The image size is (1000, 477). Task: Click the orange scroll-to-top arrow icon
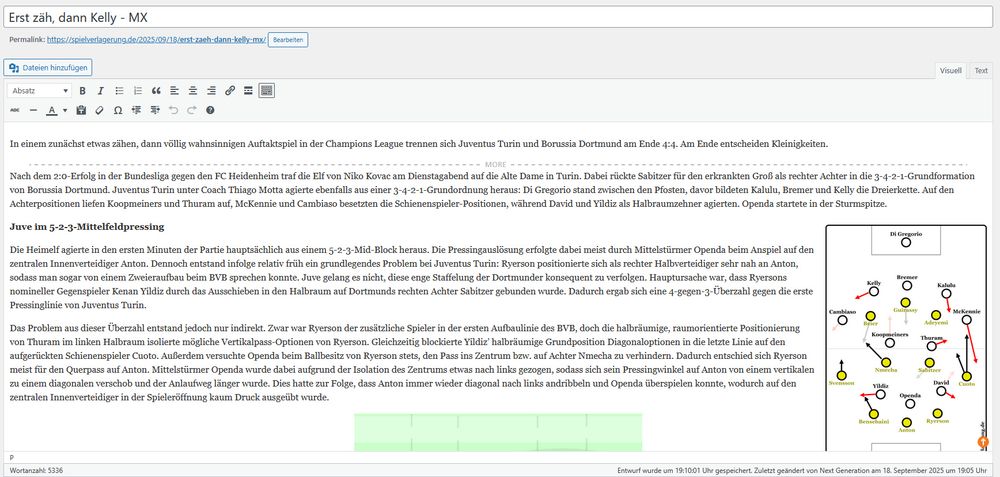tap(983, 441)
